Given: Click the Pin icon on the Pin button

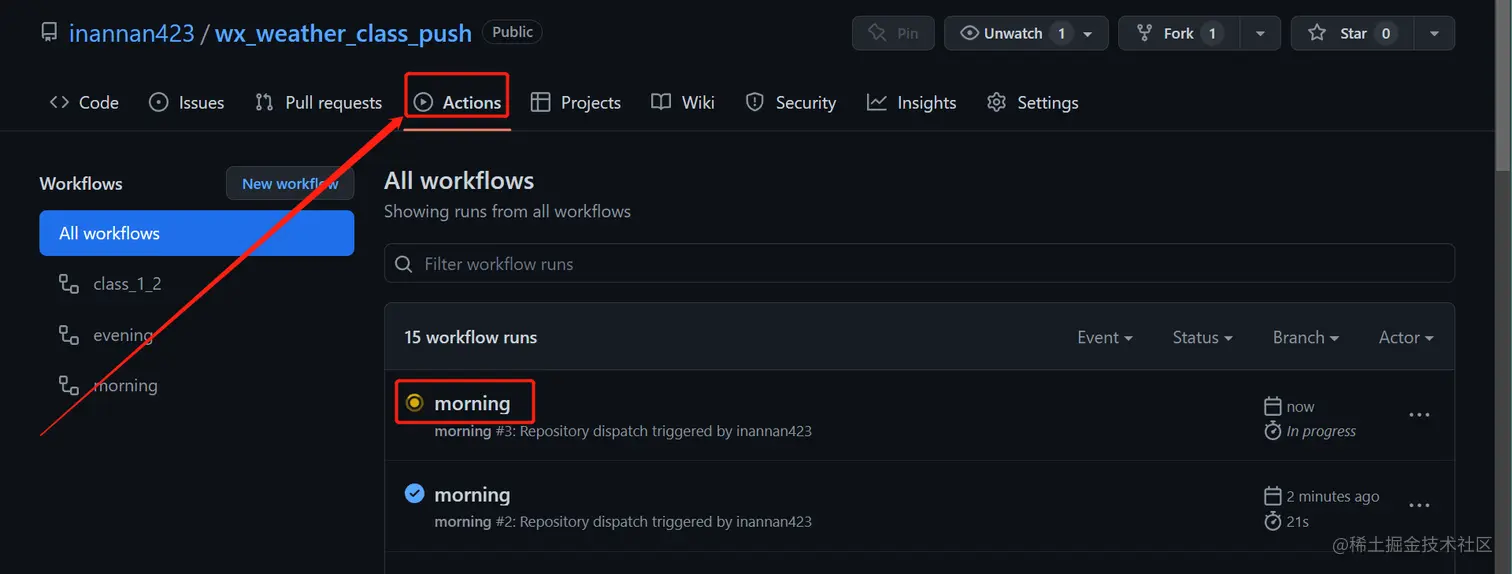Looking at the screenshot, I should 877,33.
